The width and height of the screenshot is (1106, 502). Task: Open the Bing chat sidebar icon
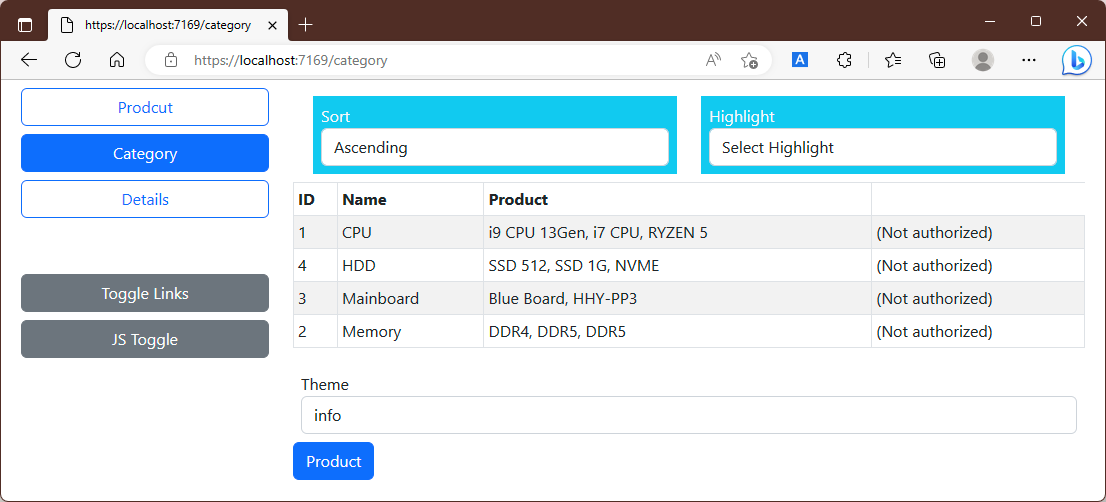click(x=1077, y=61)
